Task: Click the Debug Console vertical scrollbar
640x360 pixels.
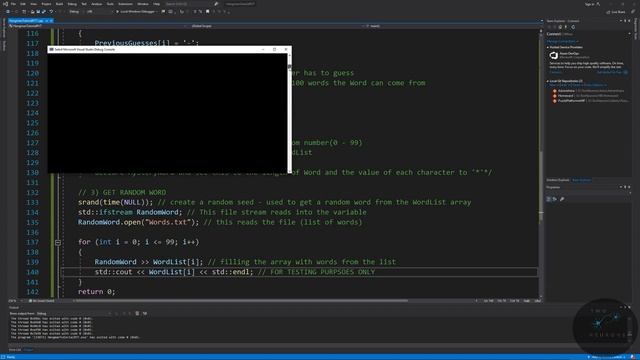Action: [289, 113]
